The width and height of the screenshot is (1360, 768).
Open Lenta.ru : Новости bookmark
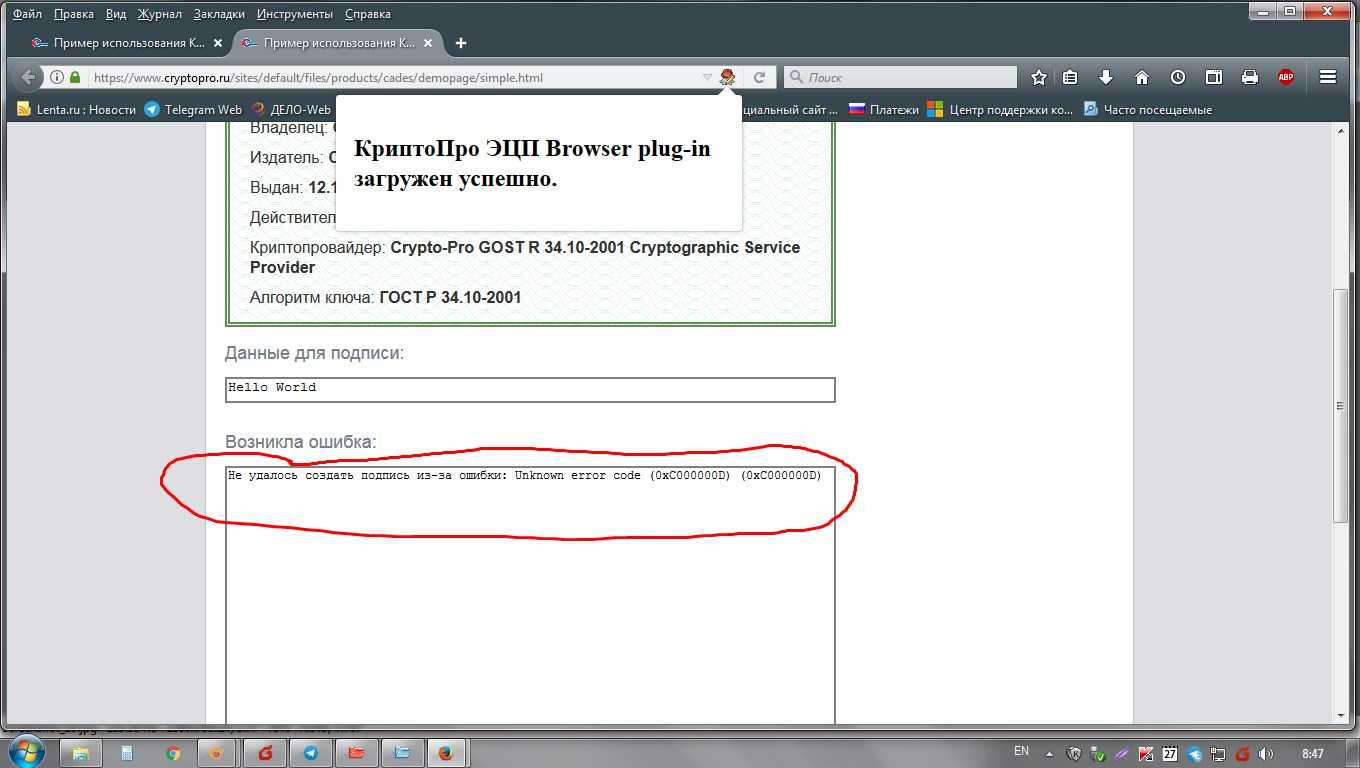tap(76, 110)
